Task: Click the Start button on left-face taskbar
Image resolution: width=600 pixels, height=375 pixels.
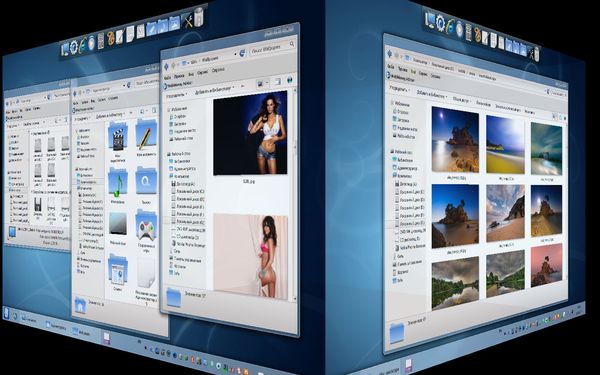Action: [x=6, y=313]
